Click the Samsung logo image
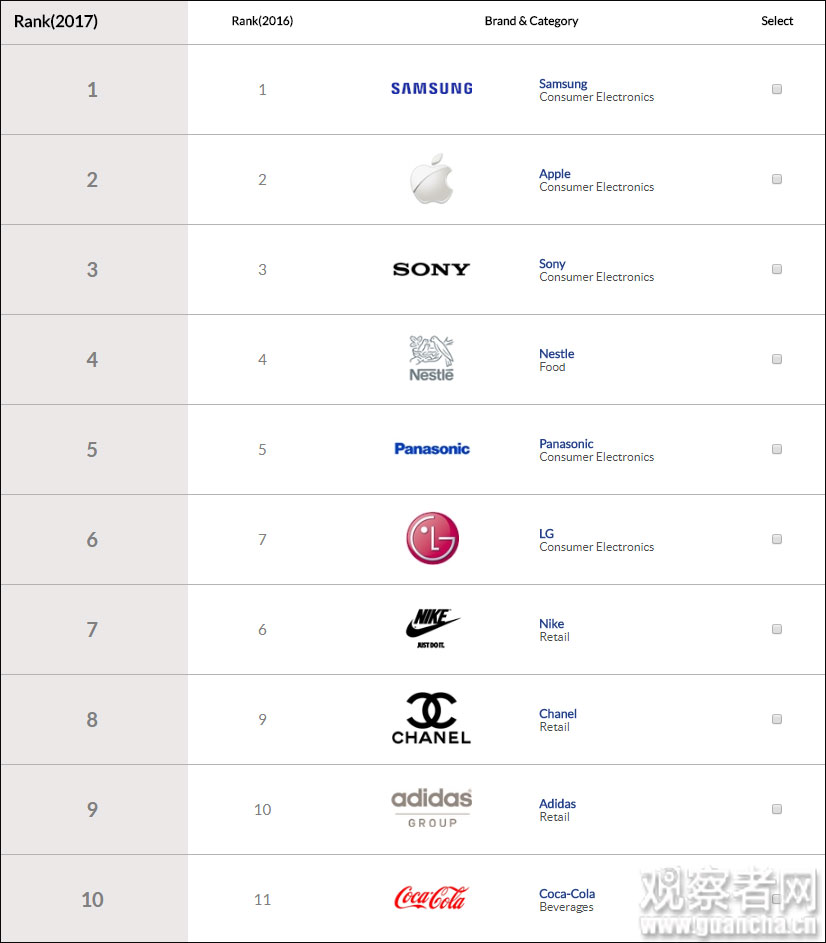Screen dimensions: 826x943 [431, 89]
